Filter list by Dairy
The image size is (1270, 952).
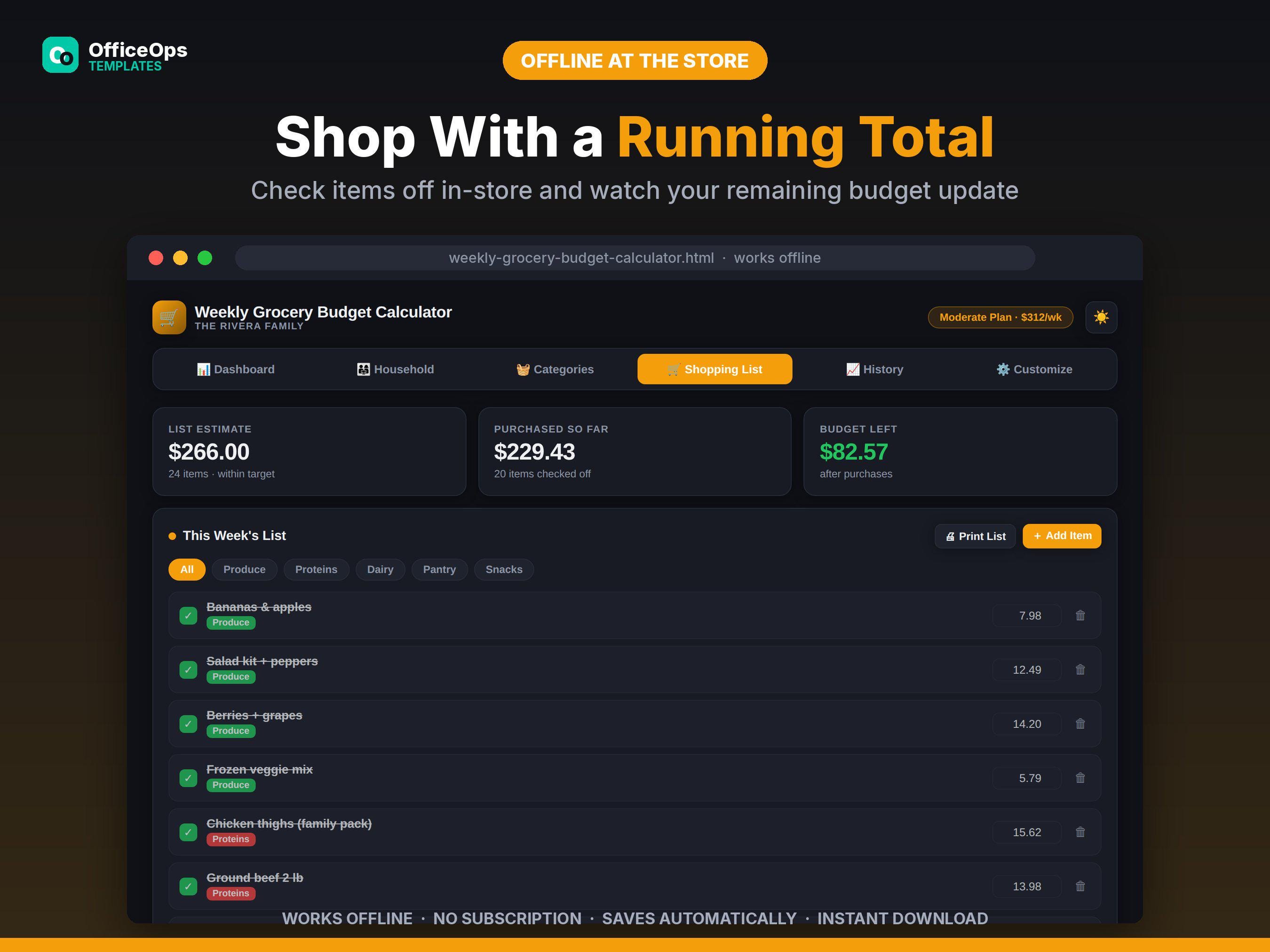pos(380,569)
